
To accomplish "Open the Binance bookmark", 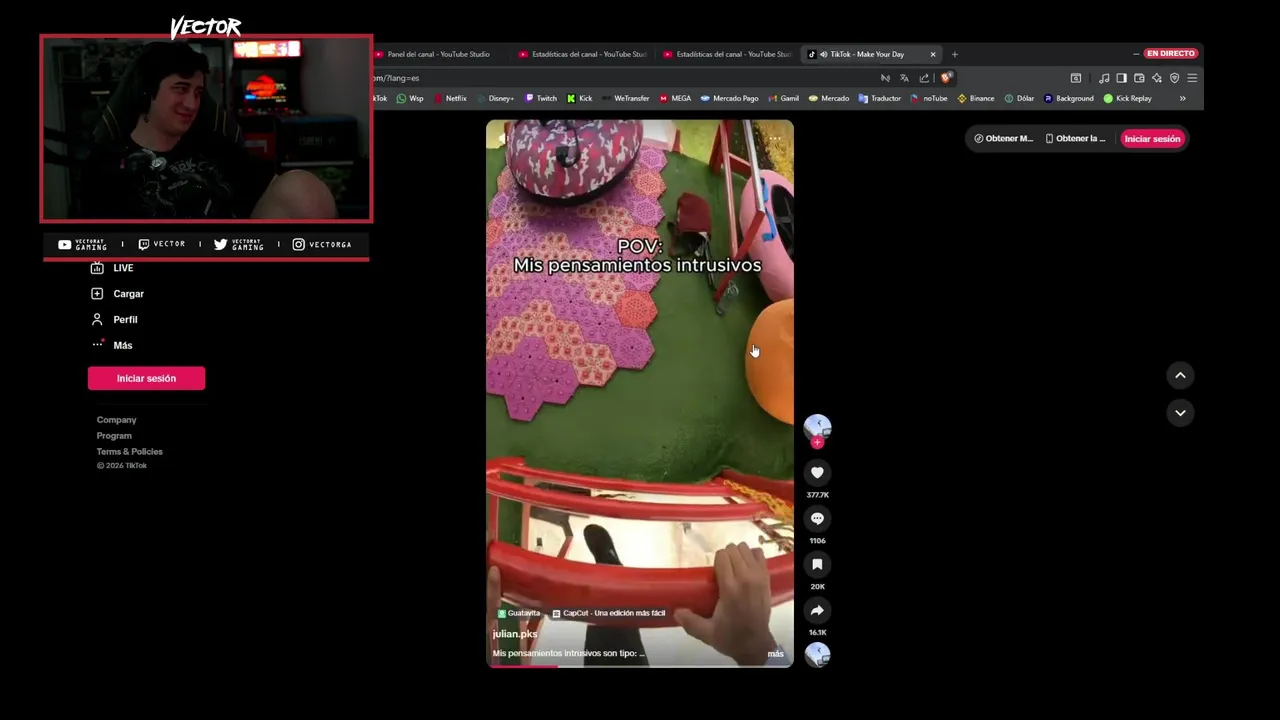I will 976,98.
